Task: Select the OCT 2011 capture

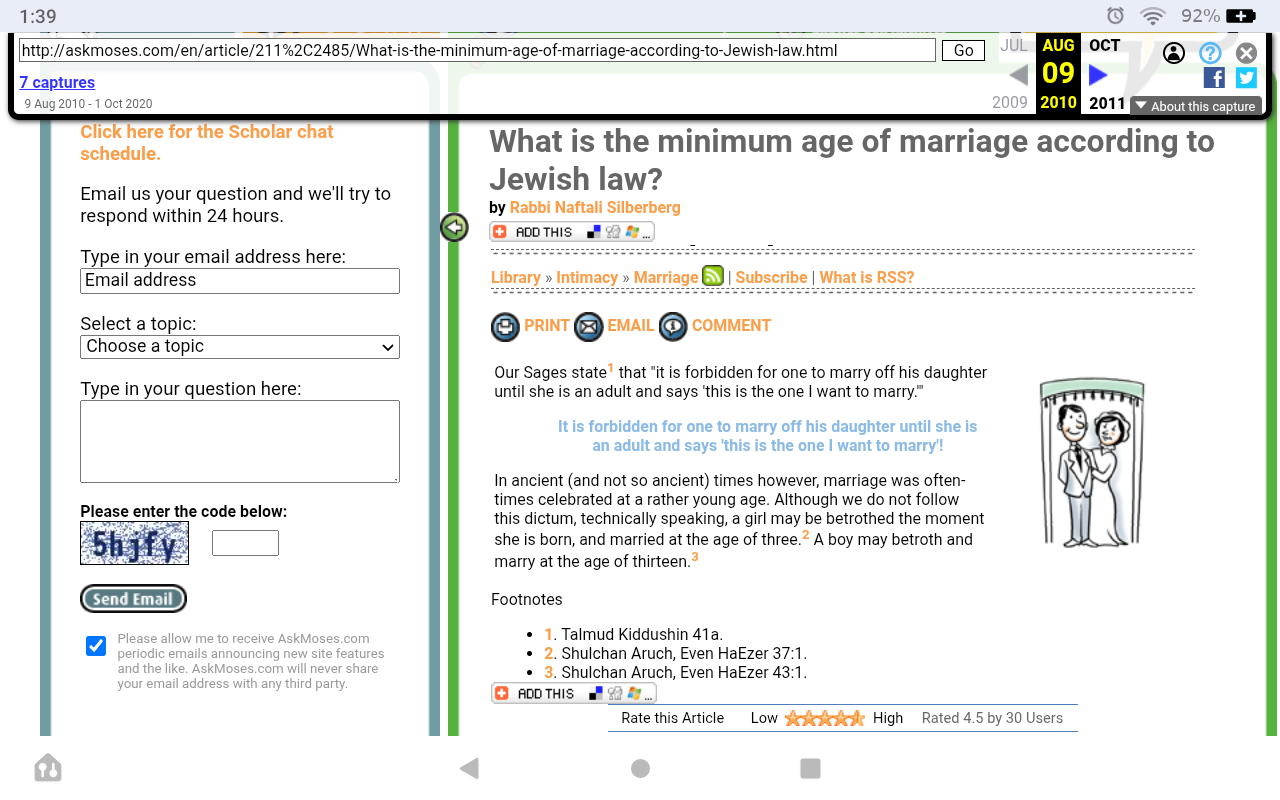Action: [x=1105, y=75]
